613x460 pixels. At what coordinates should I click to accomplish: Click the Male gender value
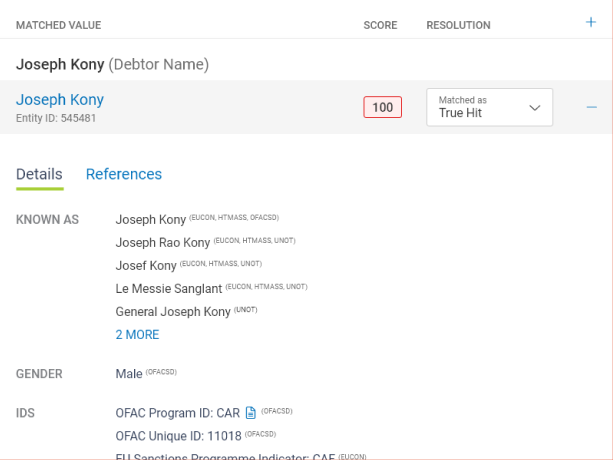click(129, 374)
